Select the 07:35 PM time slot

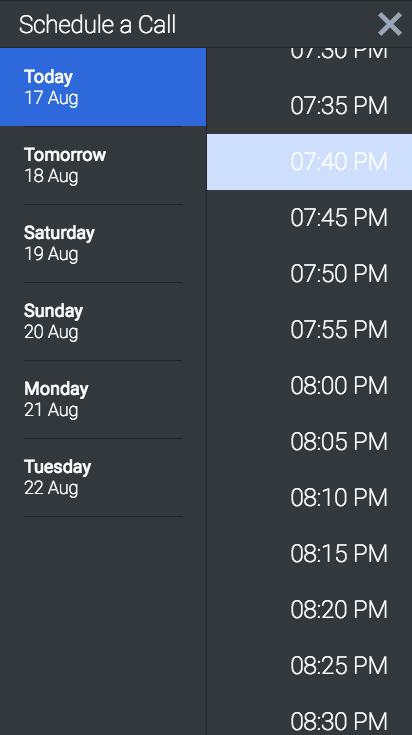[309, 105]
